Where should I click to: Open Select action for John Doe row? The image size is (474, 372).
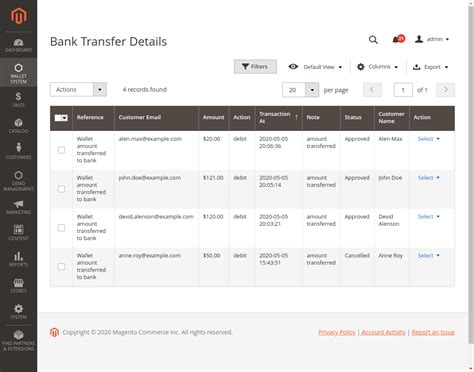pos(429,178)
